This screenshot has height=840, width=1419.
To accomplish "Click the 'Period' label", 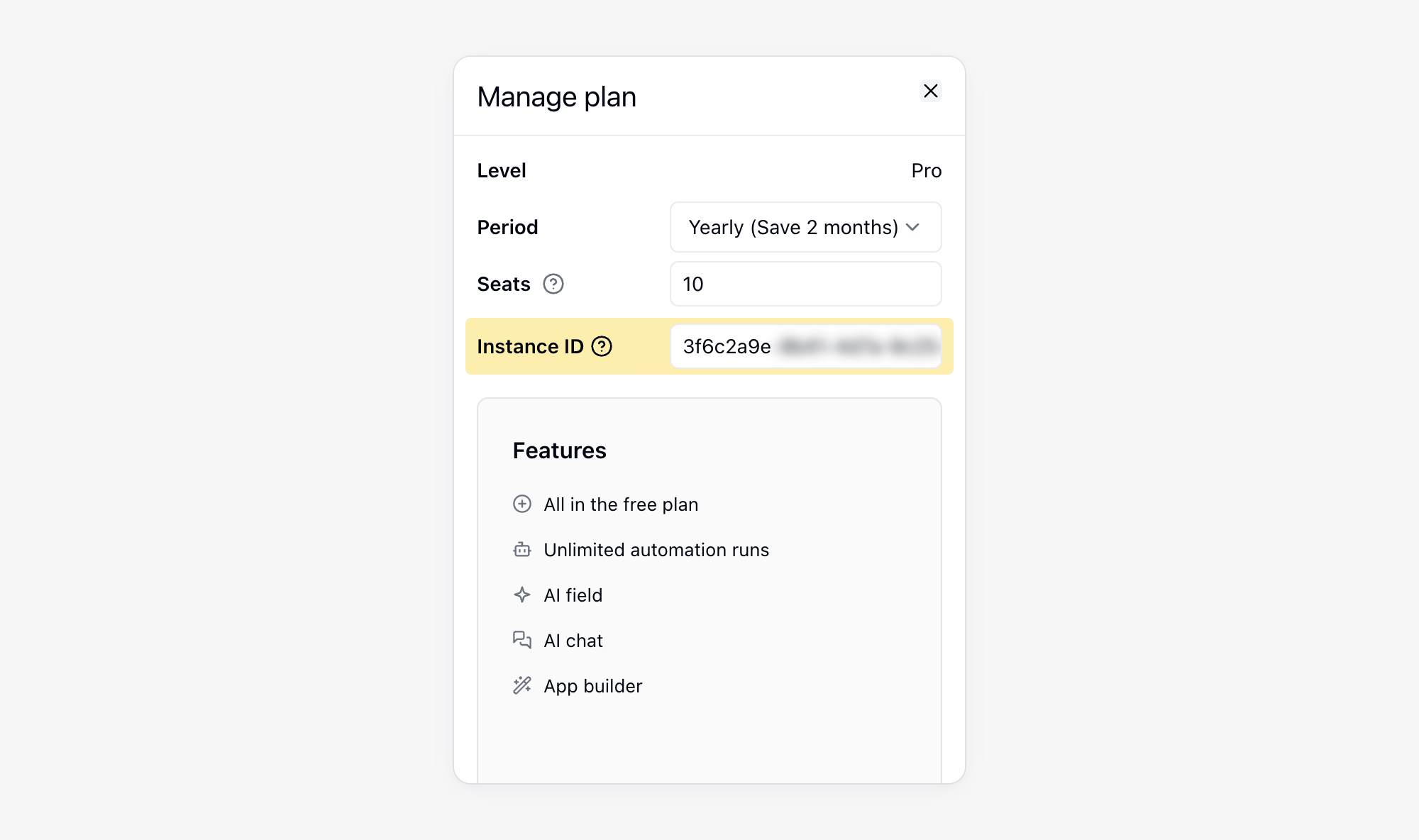I will click(x=508, y=227).
